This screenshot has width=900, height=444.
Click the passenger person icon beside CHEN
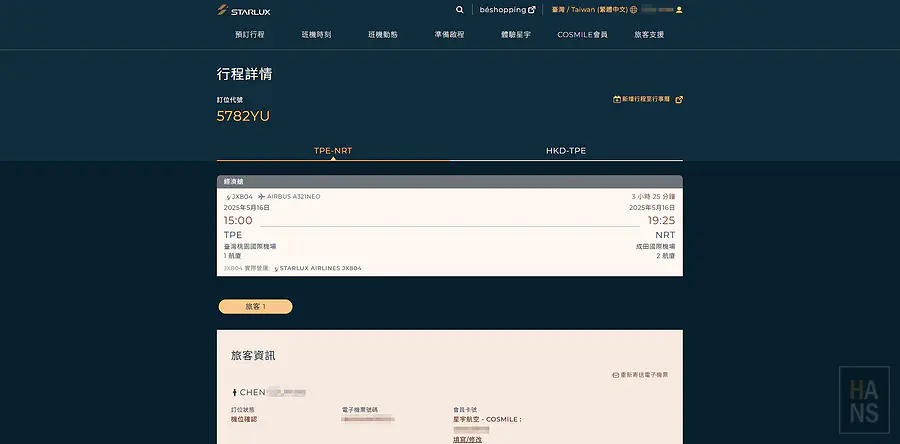click(x=235, y=392)
